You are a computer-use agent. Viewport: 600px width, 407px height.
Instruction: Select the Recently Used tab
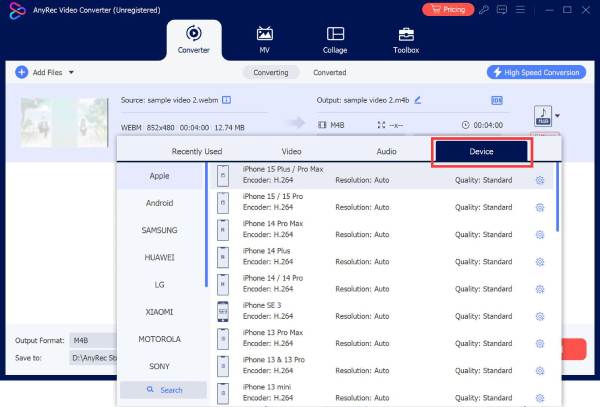[197, 151]
